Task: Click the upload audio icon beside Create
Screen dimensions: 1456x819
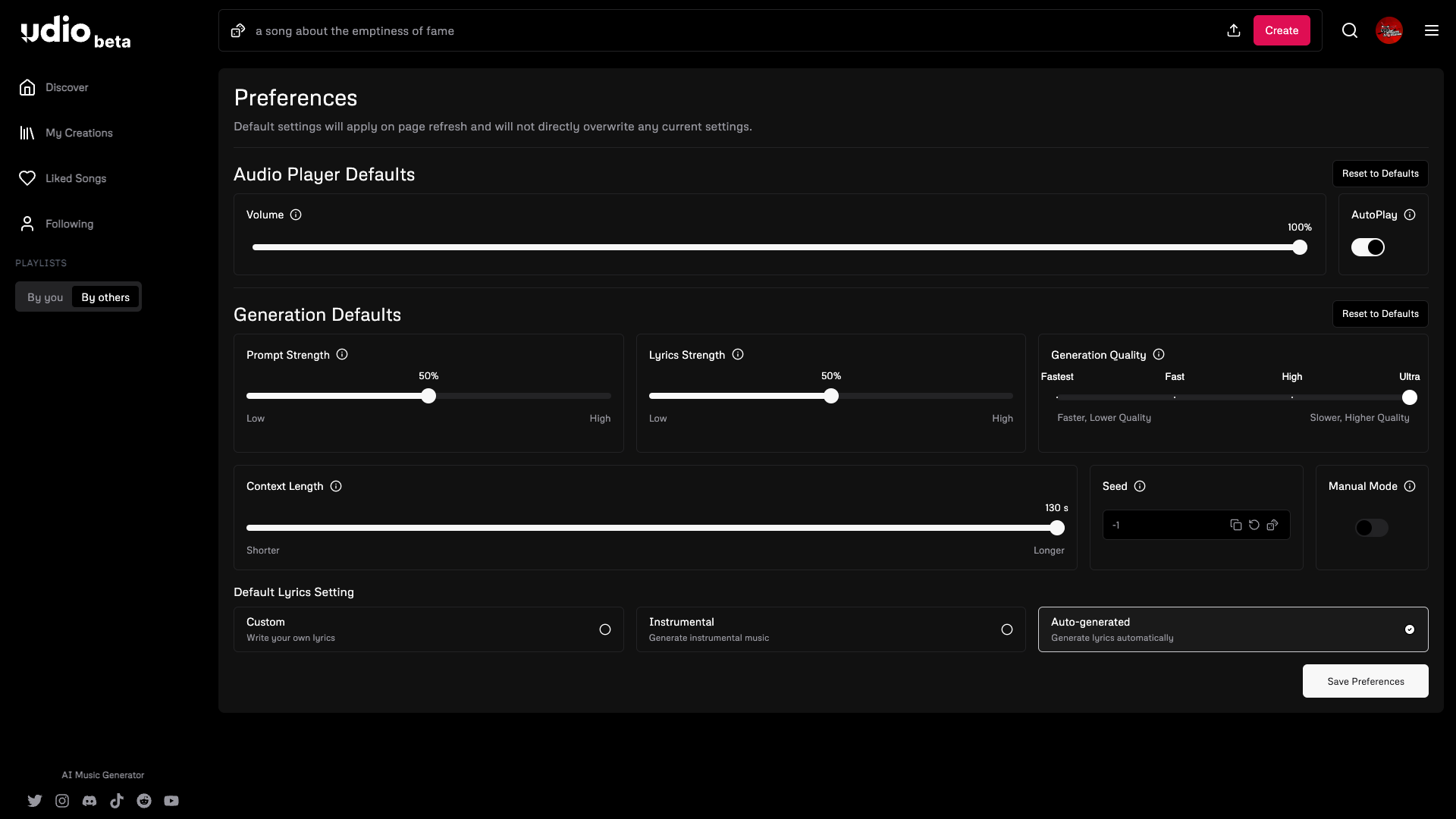Action: (1234, 30)
